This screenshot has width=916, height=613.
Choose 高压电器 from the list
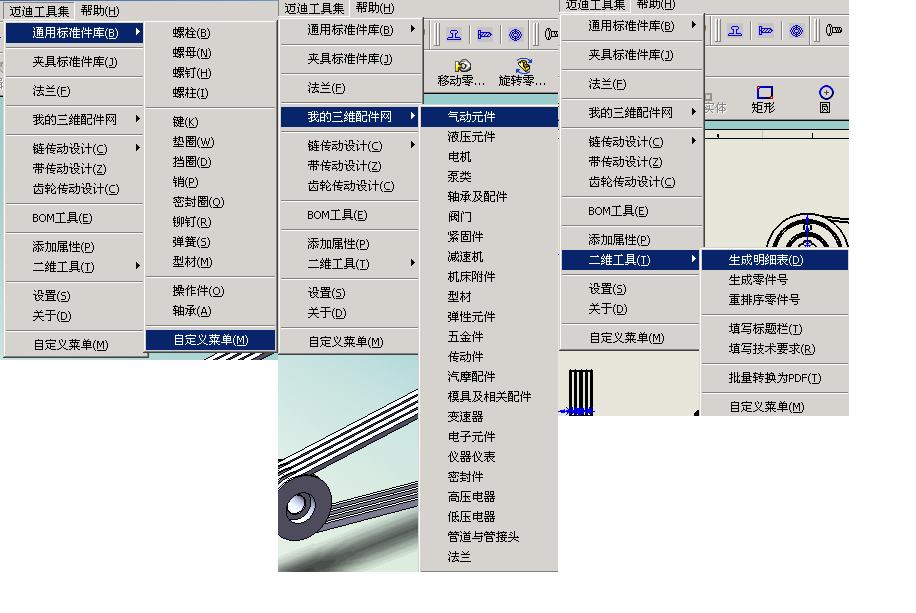coord(471,497)
